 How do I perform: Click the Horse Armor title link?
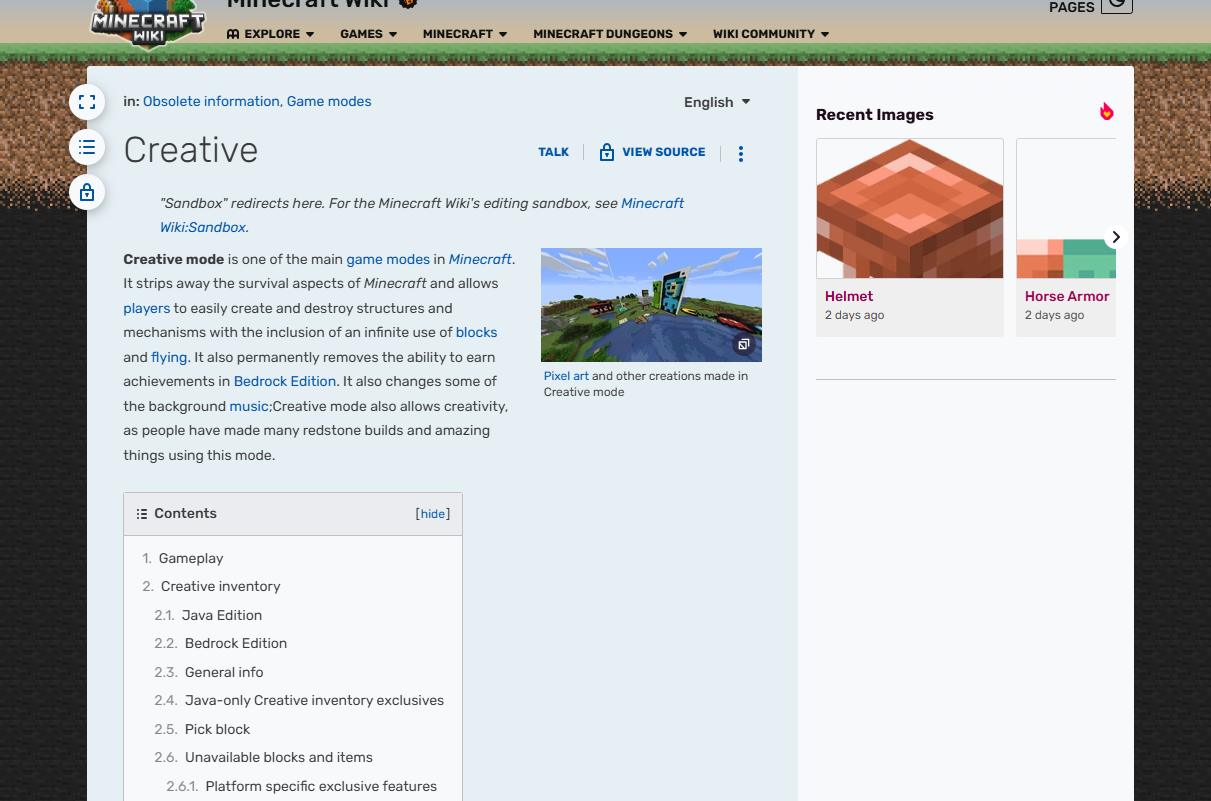tap(1067, 296)
